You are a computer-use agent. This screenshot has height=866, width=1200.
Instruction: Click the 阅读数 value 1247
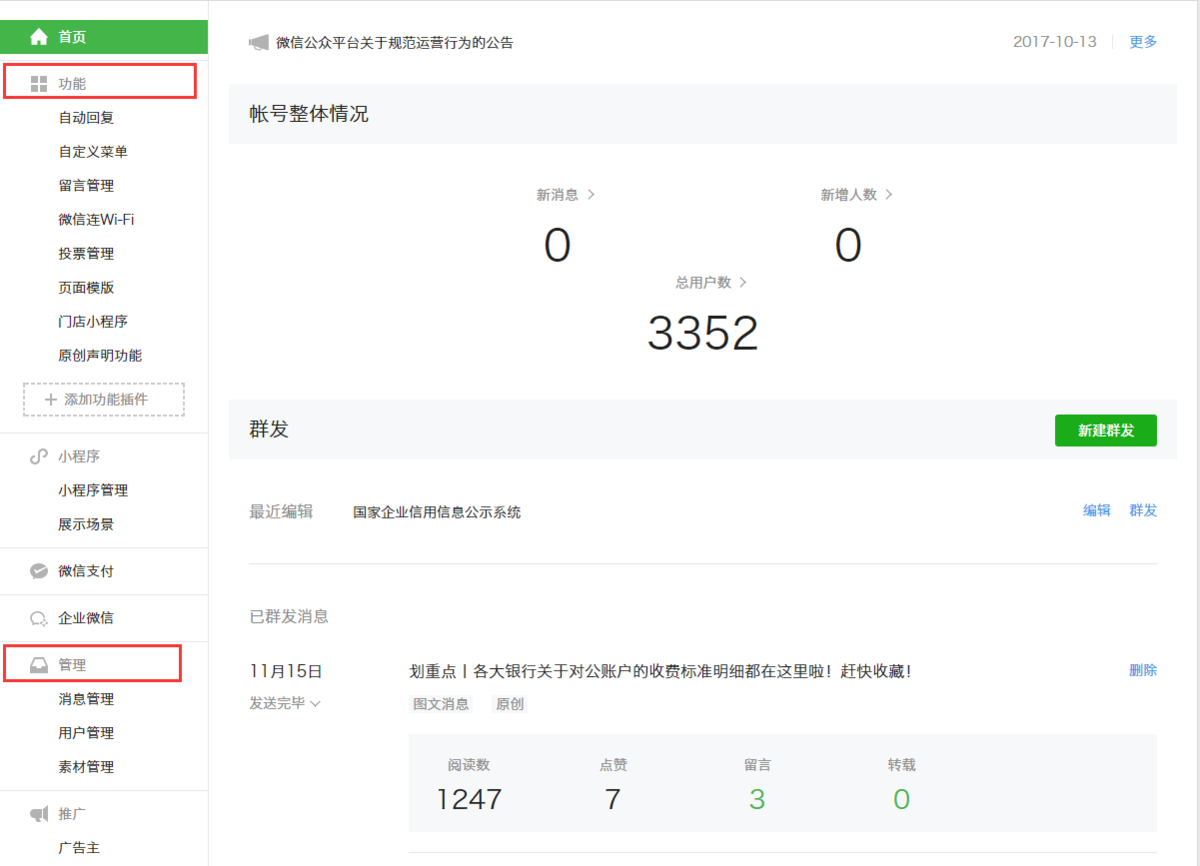[469, 799]
